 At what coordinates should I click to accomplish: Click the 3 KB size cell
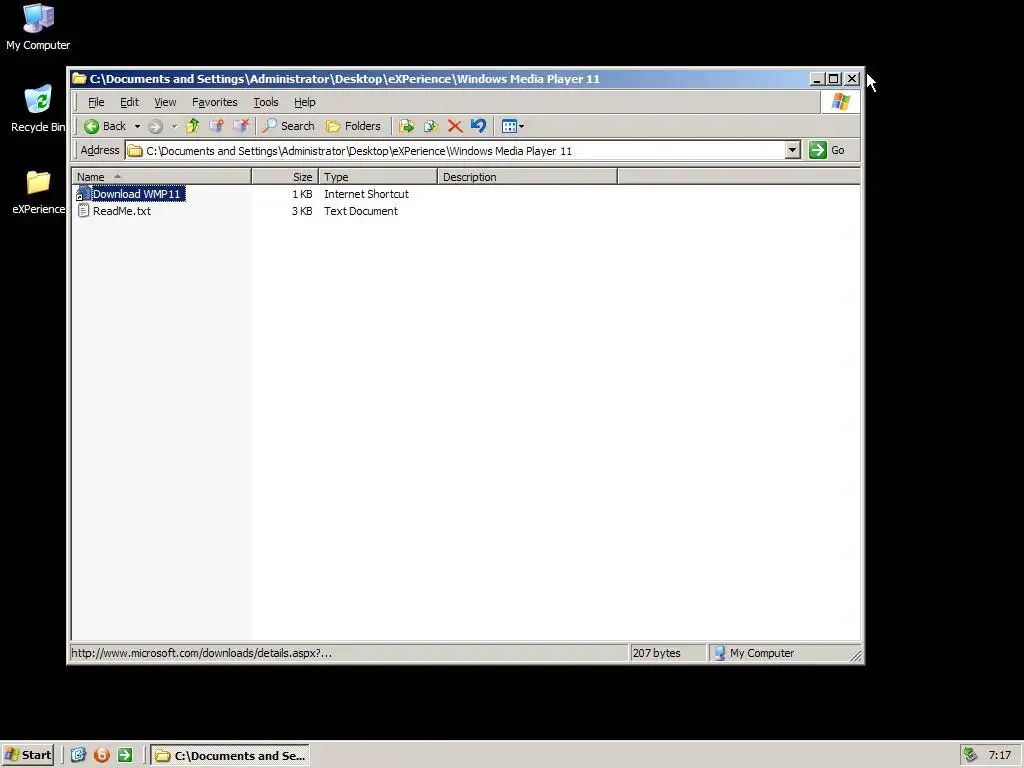click(302, 211)
